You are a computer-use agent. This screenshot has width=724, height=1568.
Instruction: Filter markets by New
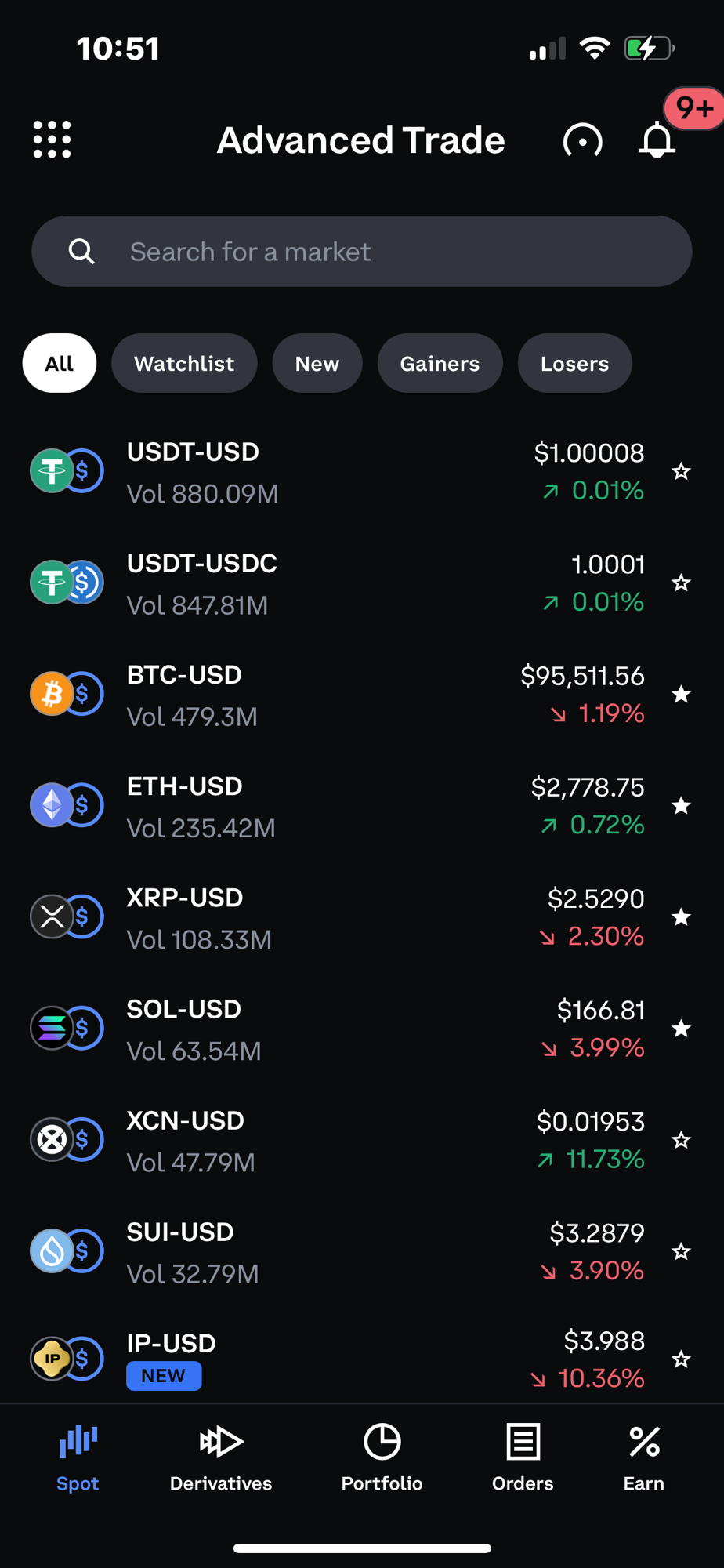point(317,364)
